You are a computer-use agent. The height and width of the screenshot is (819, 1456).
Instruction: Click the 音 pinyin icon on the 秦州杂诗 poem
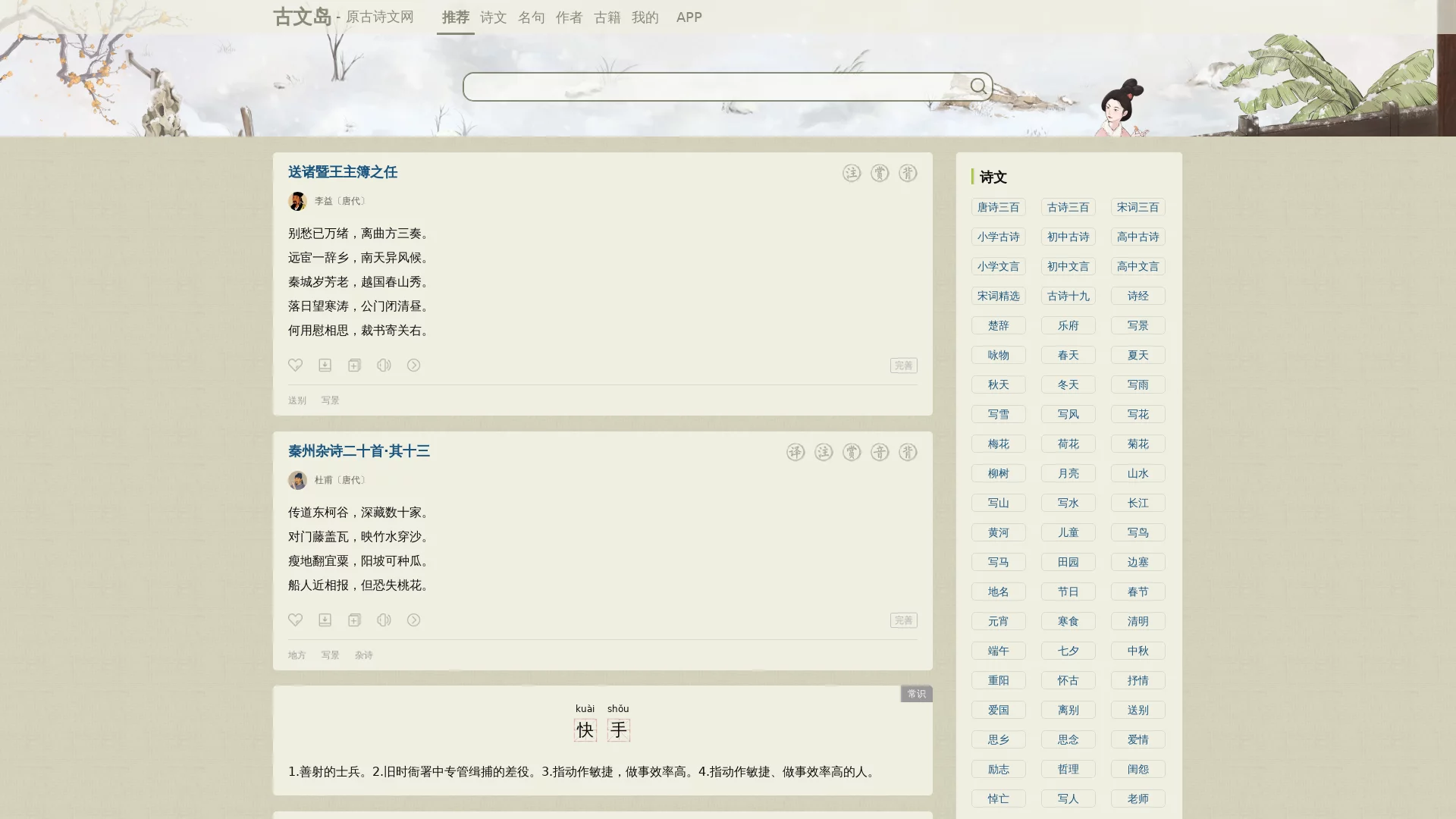[880, 452]
